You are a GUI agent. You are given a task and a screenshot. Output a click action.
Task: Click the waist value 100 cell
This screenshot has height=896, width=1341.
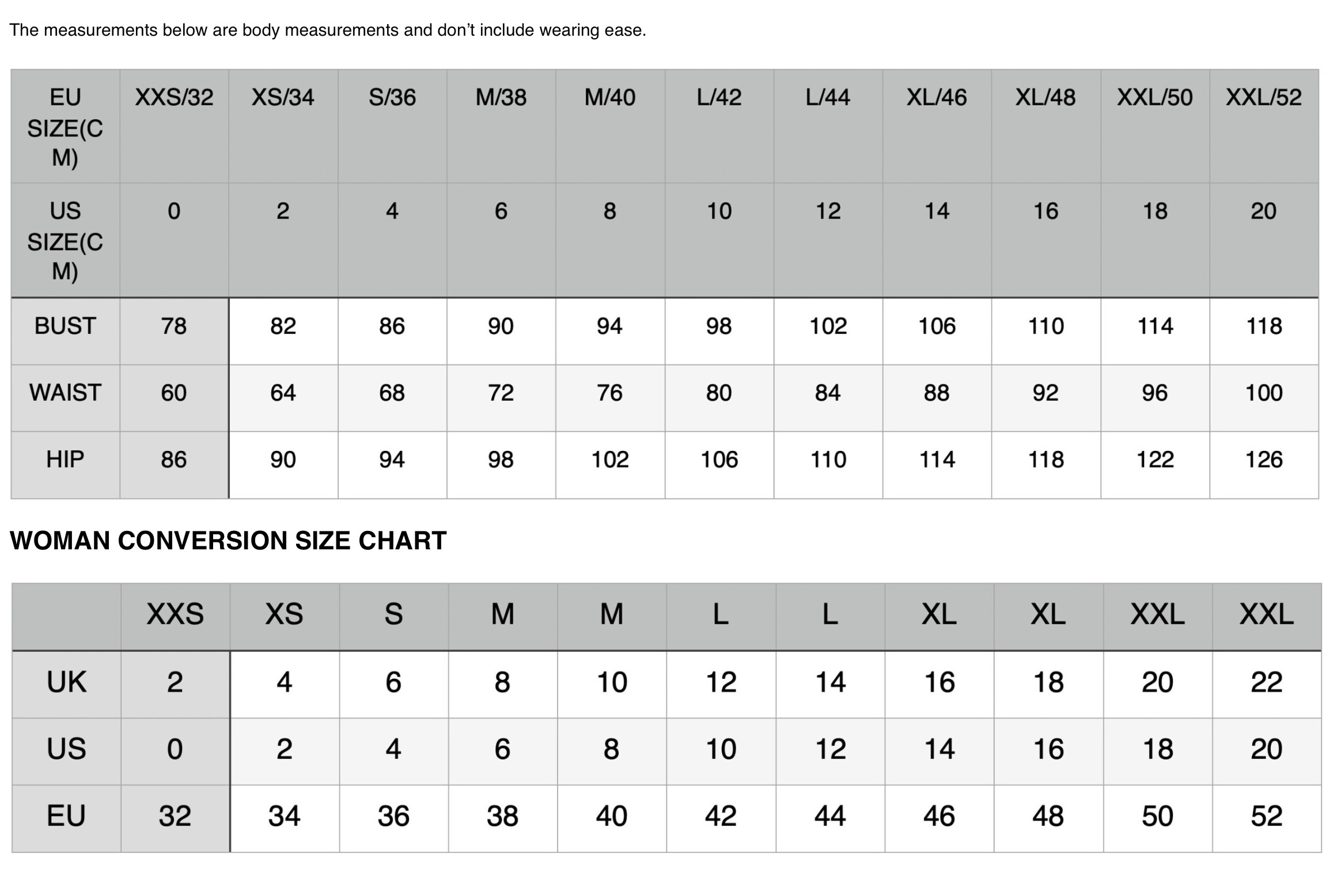coord(1264,393)
